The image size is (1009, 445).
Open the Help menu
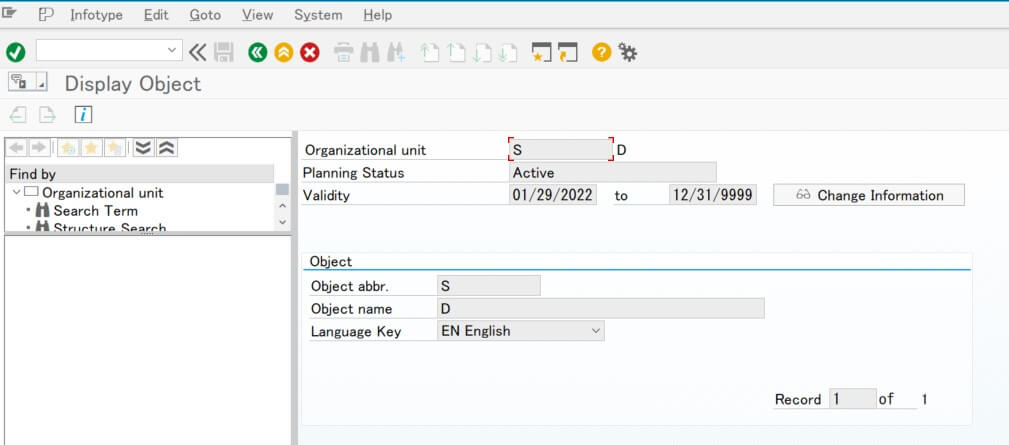[377, 15]
